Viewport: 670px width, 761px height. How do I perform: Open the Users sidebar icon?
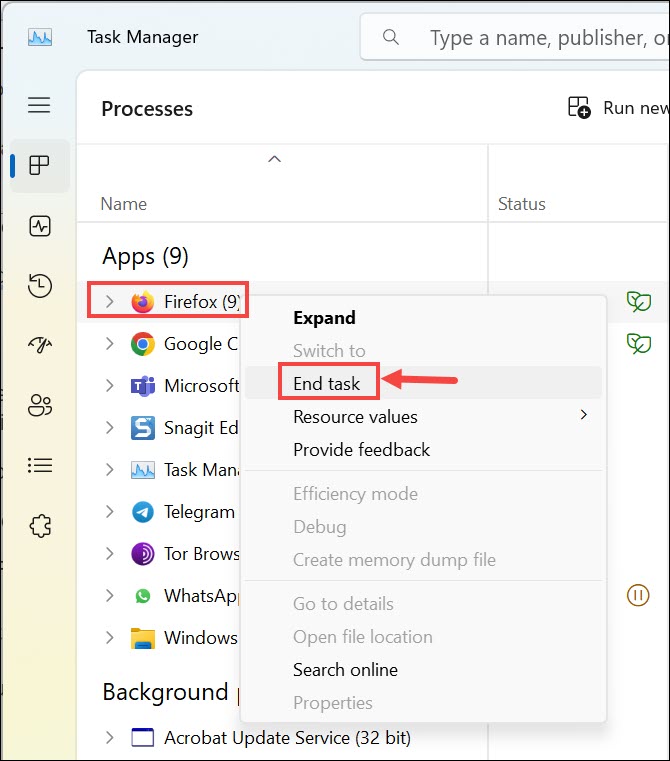click(39, 405)
